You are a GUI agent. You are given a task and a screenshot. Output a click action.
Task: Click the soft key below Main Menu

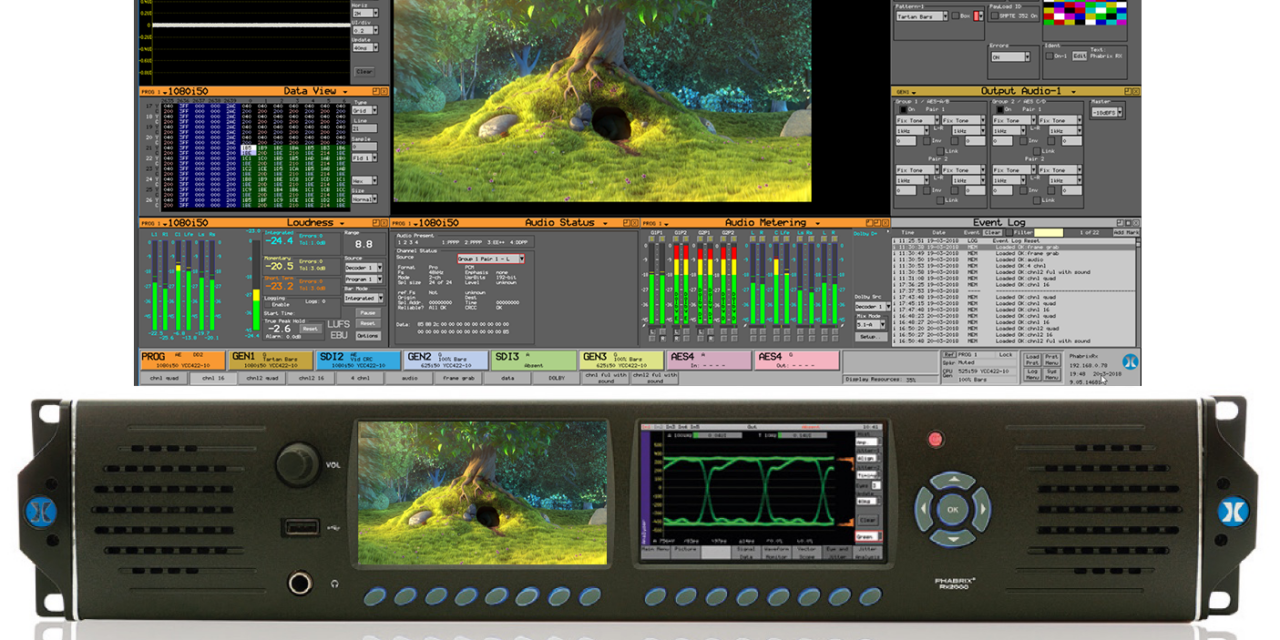click(655, 596)
